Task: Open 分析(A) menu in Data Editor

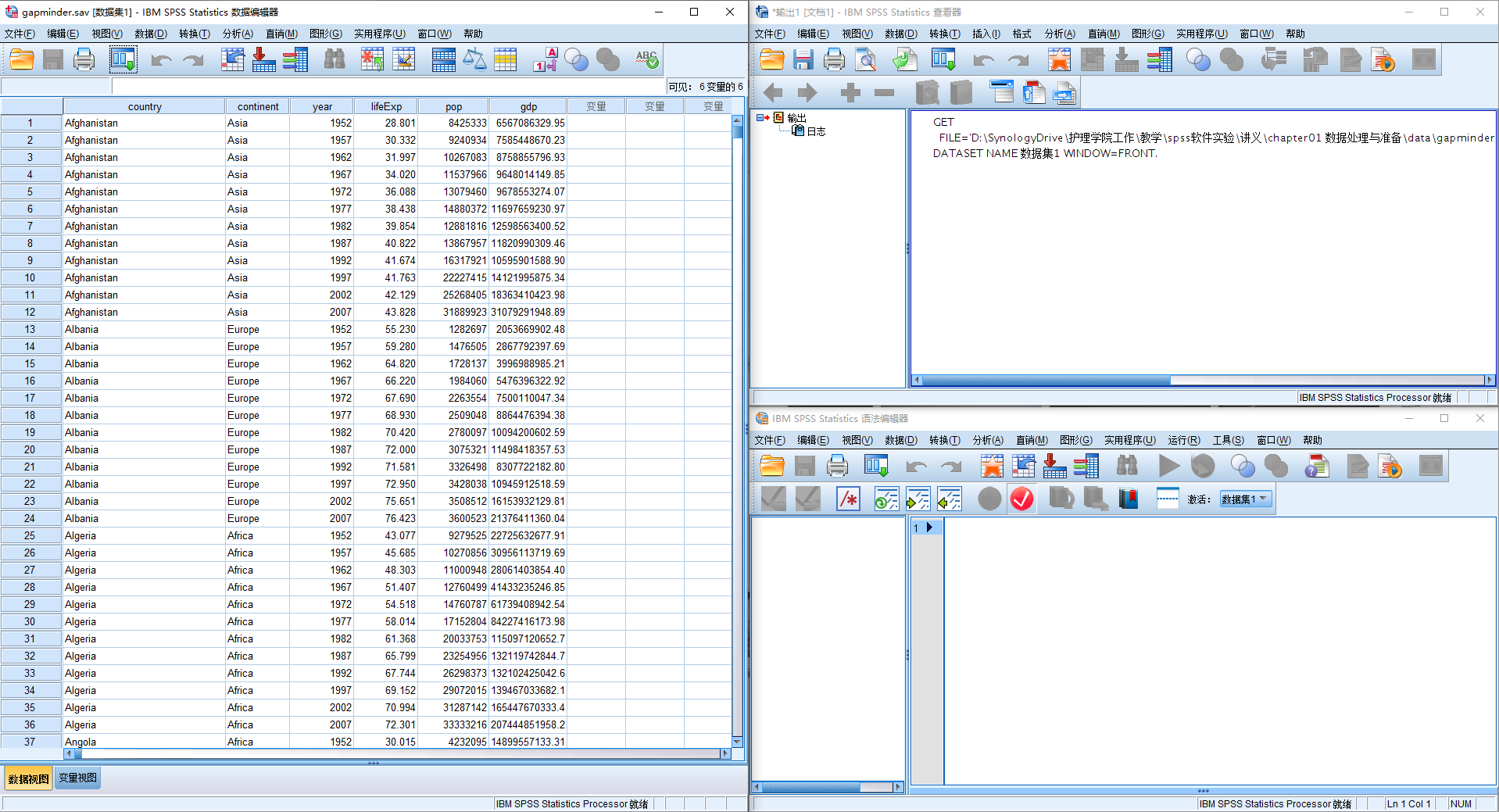Action: 238,34
